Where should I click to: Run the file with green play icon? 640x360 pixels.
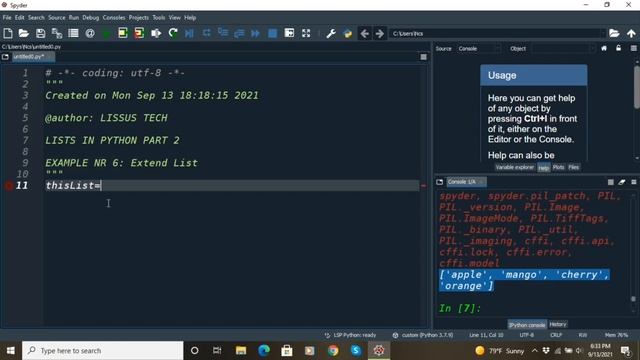click(x=106, y=33)
